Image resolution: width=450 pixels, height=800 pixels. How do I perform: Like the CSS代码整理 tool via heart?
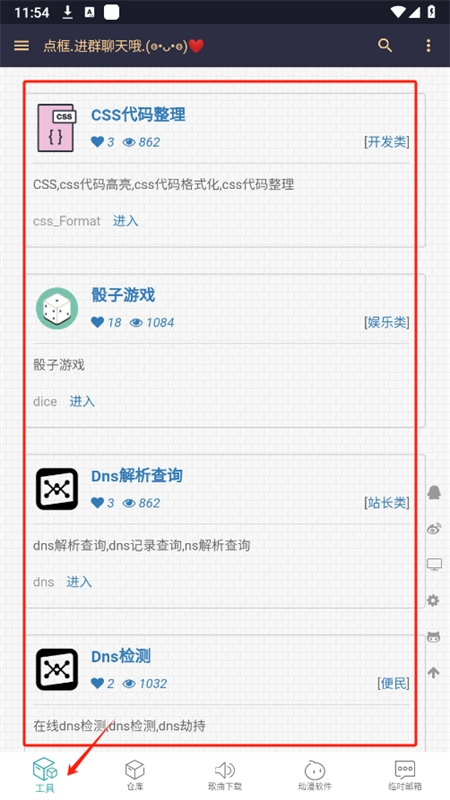coord(97,142)
